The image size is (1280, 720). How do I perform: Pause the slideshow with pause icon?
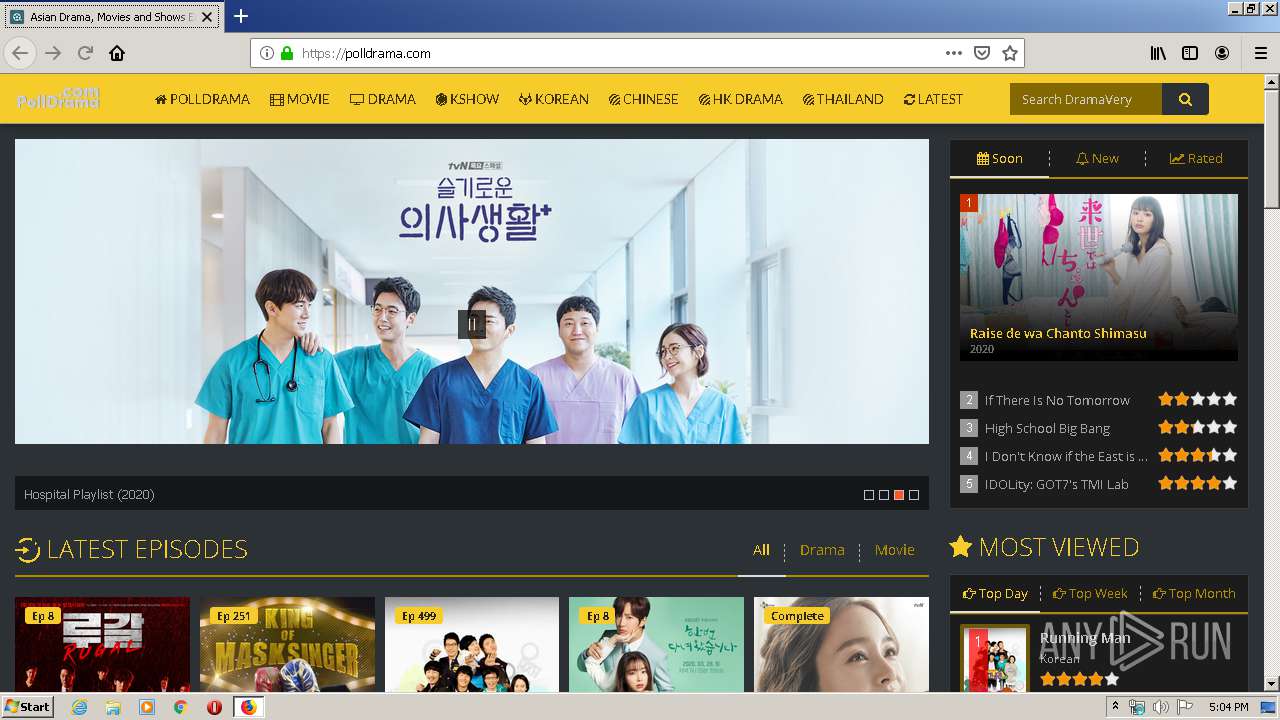(x=472, y=324)
